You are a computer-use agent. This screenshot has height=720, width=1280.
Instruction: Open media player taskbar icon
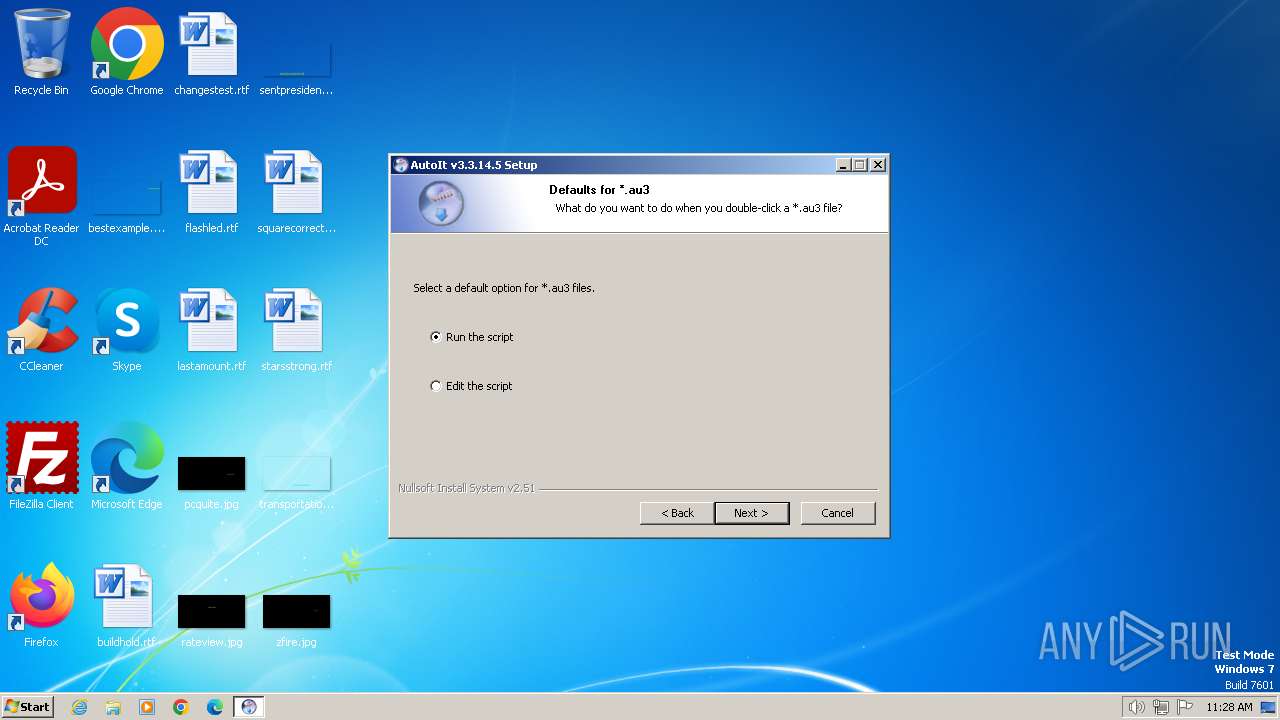point(147,707)
